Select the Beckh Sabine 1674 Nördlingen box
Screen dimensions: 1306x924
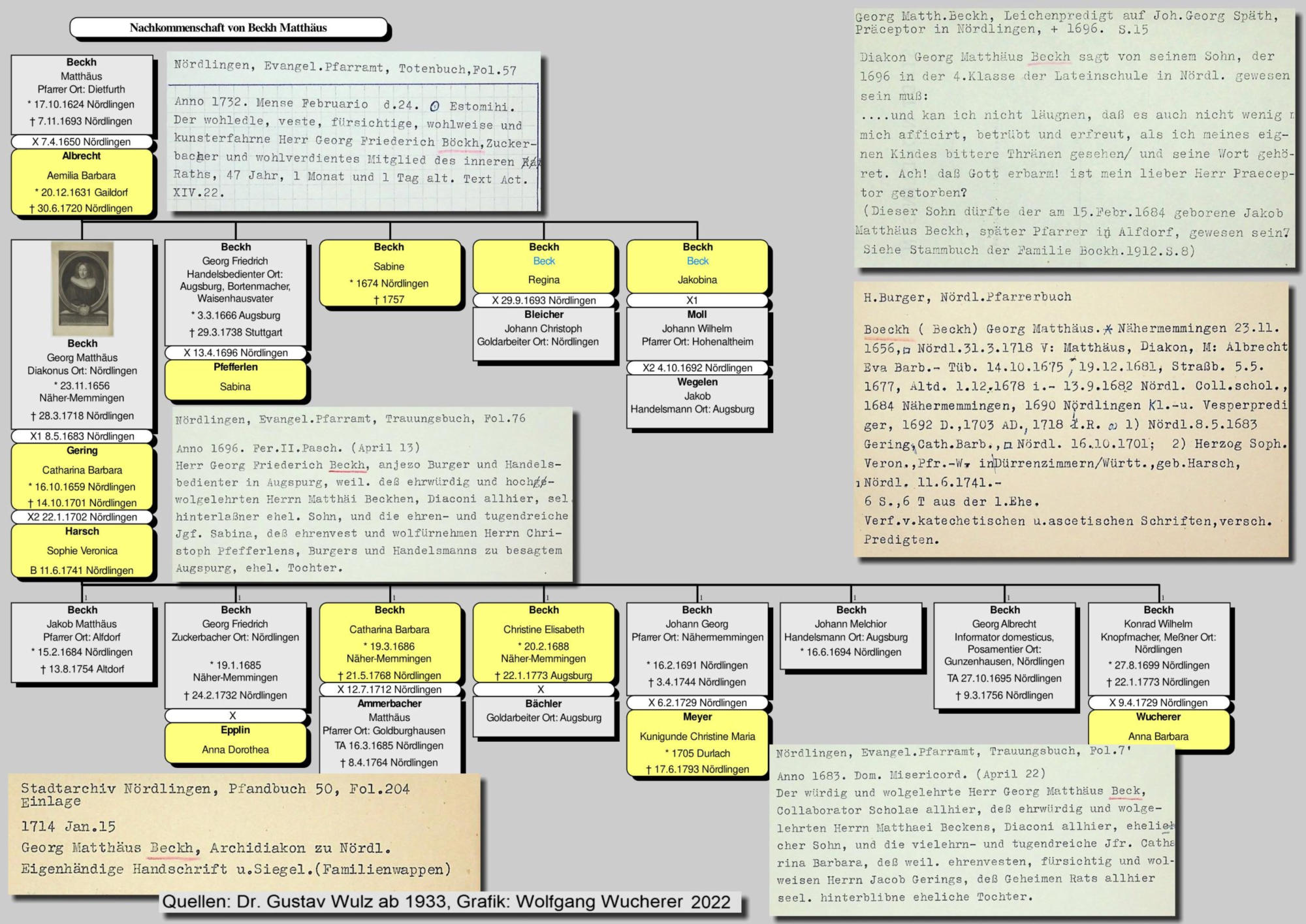pos(389,274)
